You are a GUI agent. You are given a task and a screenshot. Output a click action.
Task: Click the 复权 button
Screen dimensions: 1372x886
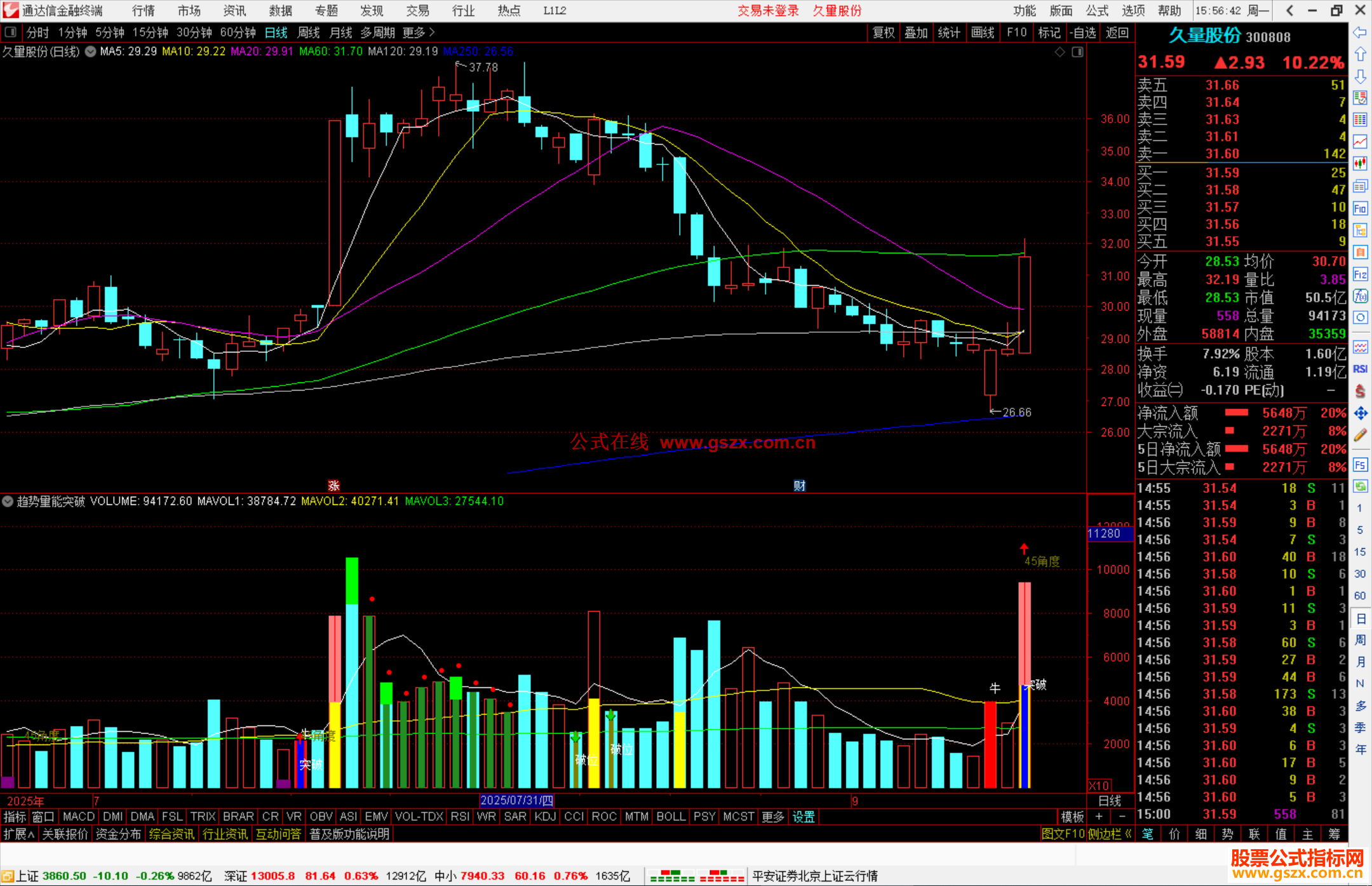click(884, 32)
